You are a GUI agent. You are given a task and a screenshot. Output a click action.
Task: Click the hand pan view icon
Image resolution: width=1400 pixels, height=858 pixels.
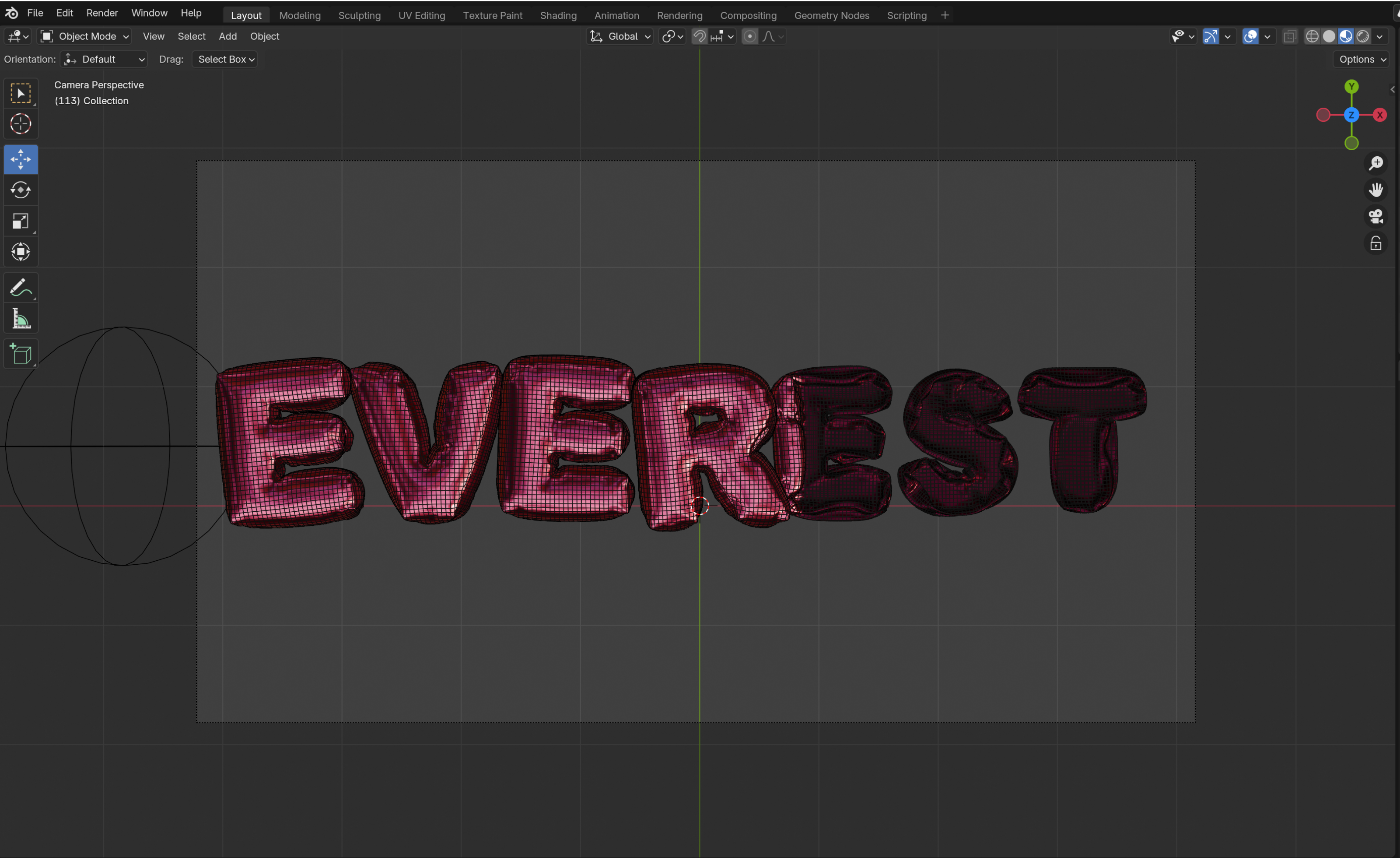(x=1375, y=190)
